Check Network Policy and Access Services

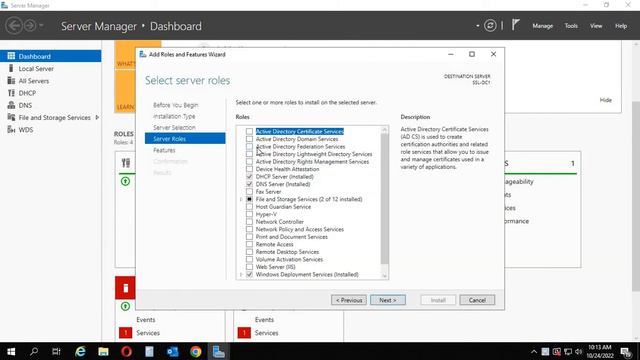coord(249,229)
